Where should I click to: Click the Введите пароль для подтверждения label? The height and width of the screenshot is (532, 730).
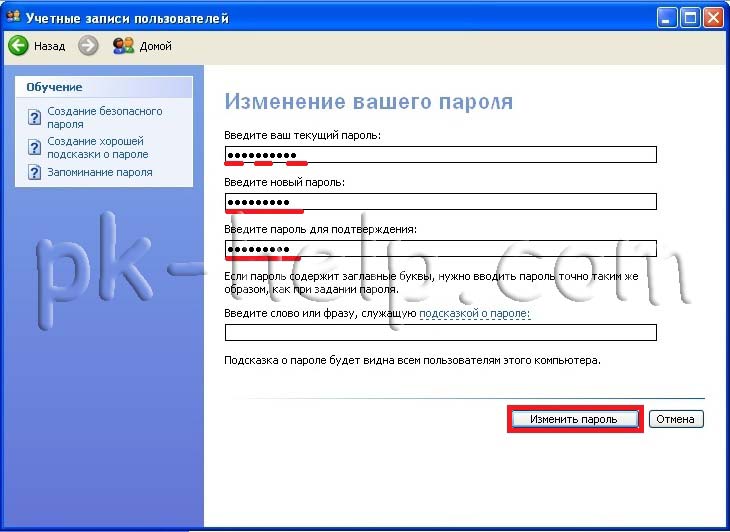321,229
